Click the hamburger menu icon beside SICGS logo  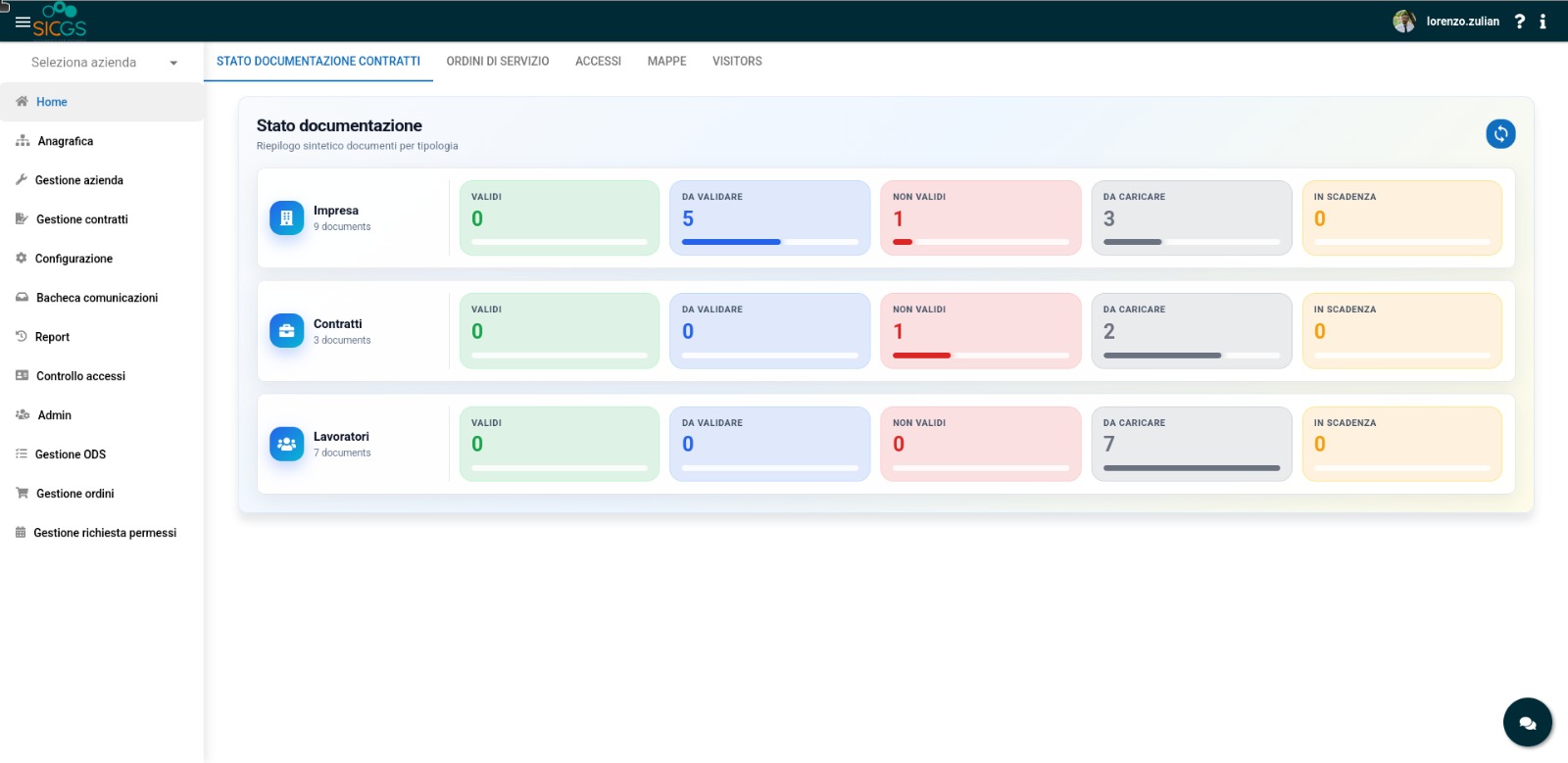[x=23, y=22]
